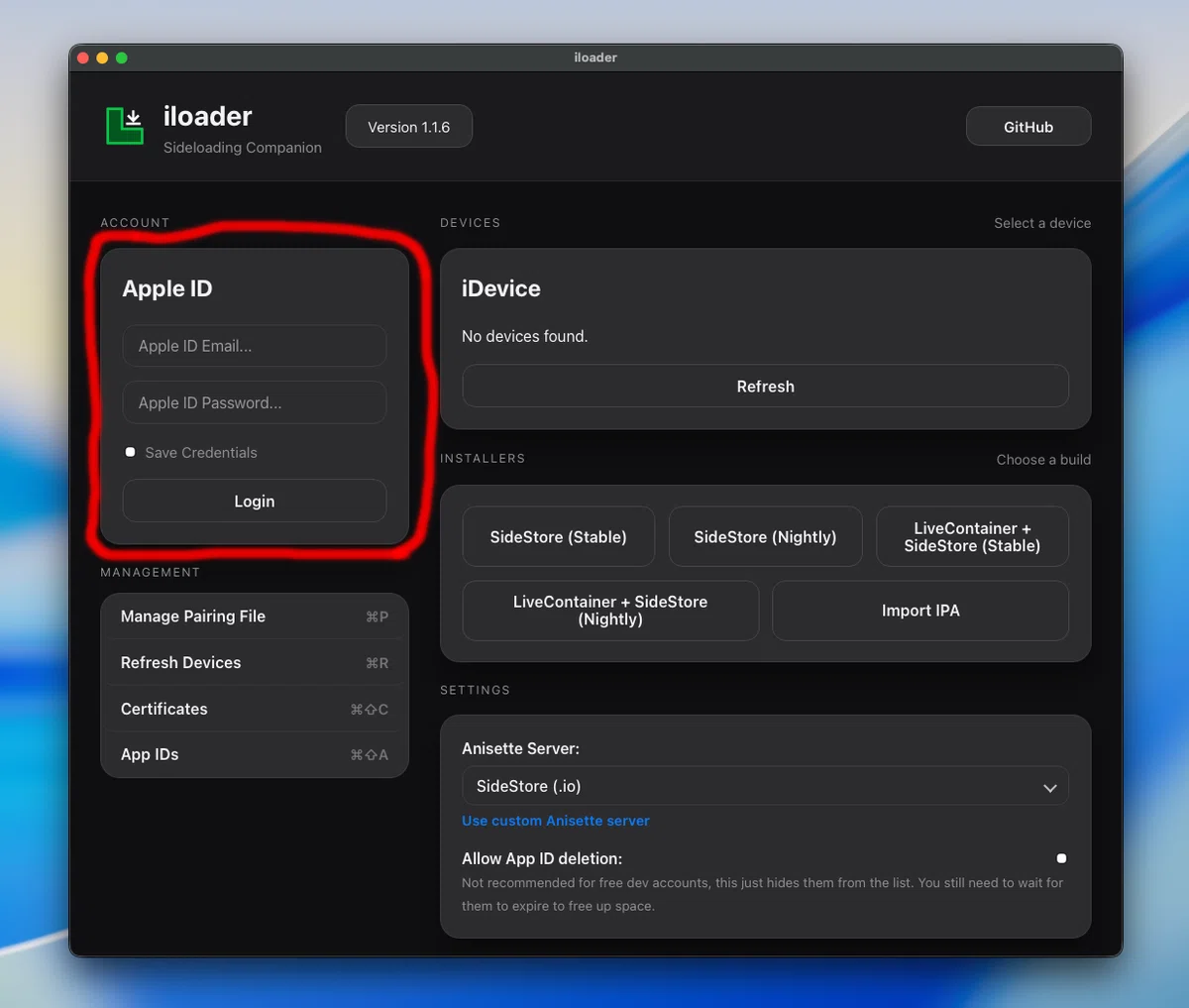Toggle Allow App ID deletion checkbox
The image size is (1189, 1008).
click(1061, 858)
